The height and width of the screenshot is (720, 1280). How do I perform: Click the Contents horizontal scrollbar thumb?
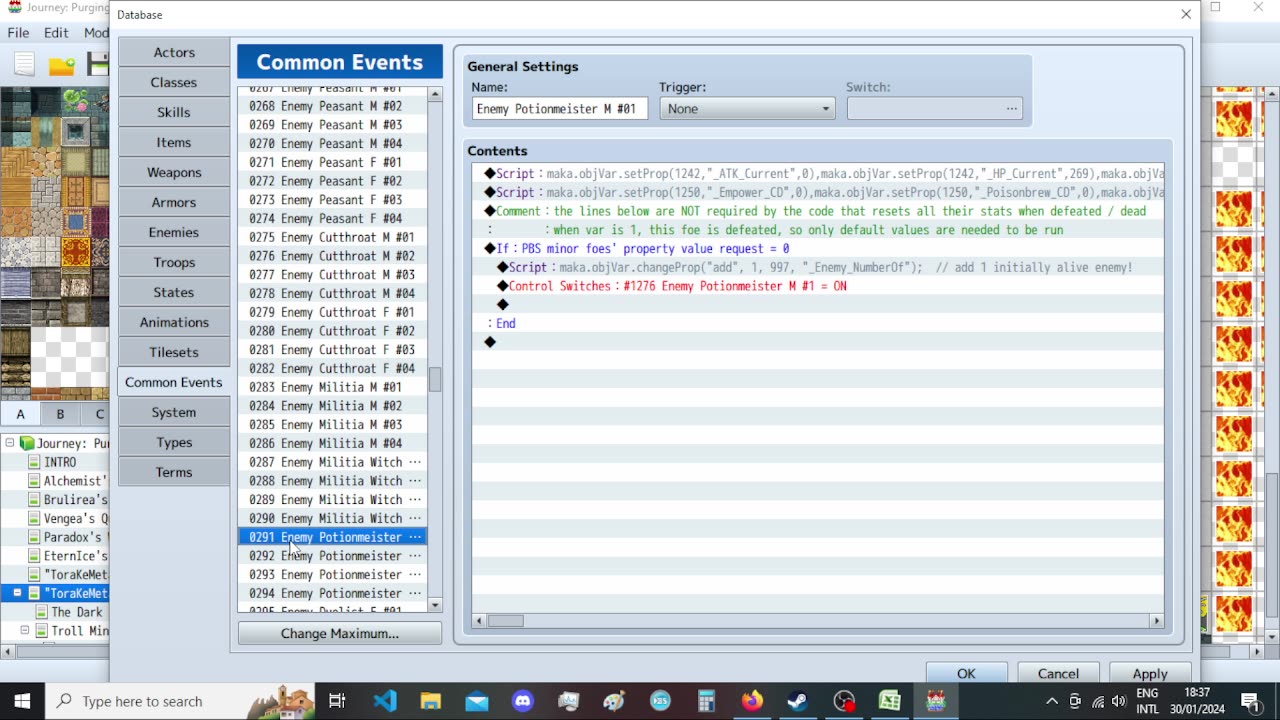tap(505, 621)
